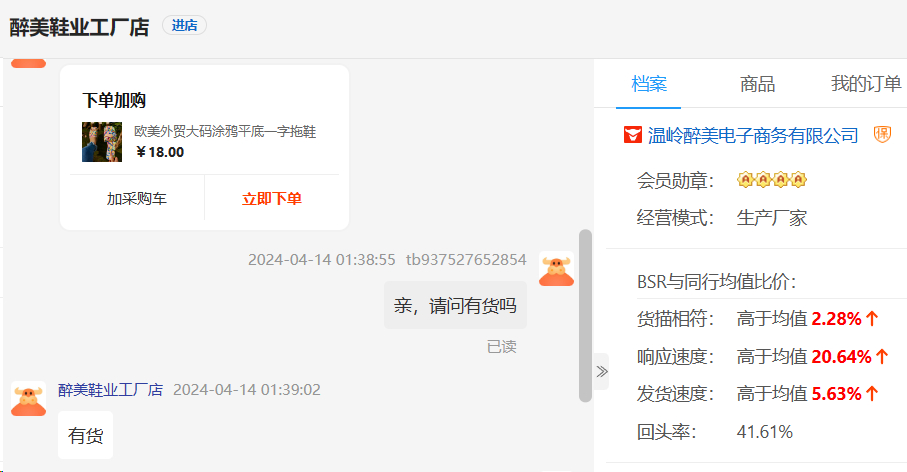Click timestamp 2024-04-14 01:38:55
Viewport: 907px width, 472px height.
[x=322, y=260]
